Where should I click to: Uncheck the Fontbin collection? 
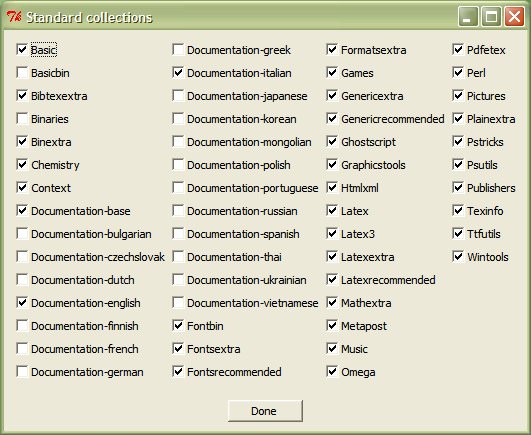pyautogui.click(x=178, y=326)
